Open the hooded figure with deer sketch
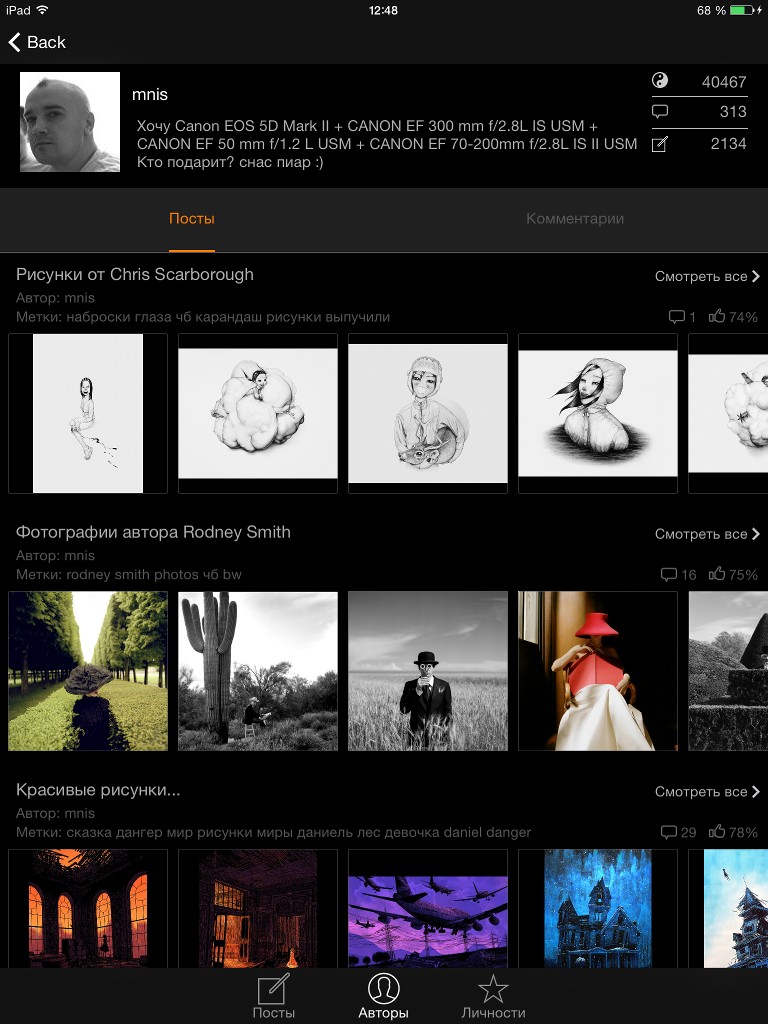This screenshot has height=1024, width=768. click(428, 413)
